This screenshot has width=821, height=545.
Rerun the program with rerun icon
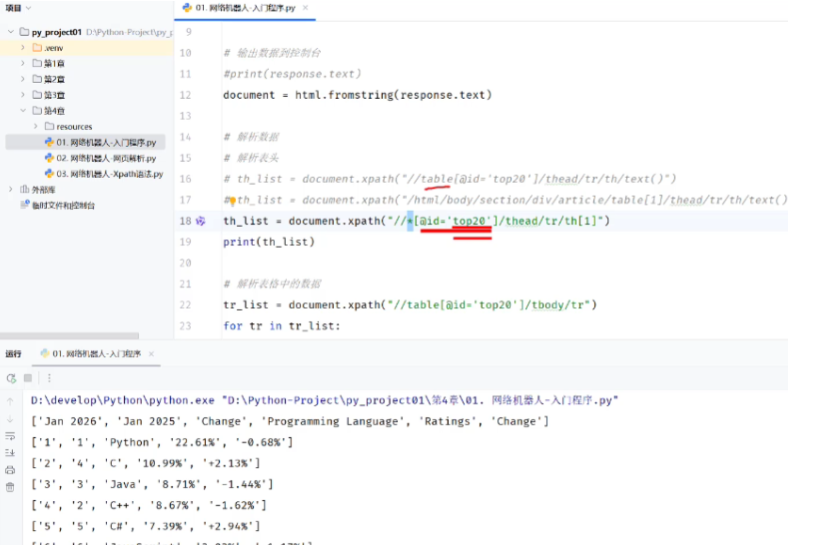(11, 378)
